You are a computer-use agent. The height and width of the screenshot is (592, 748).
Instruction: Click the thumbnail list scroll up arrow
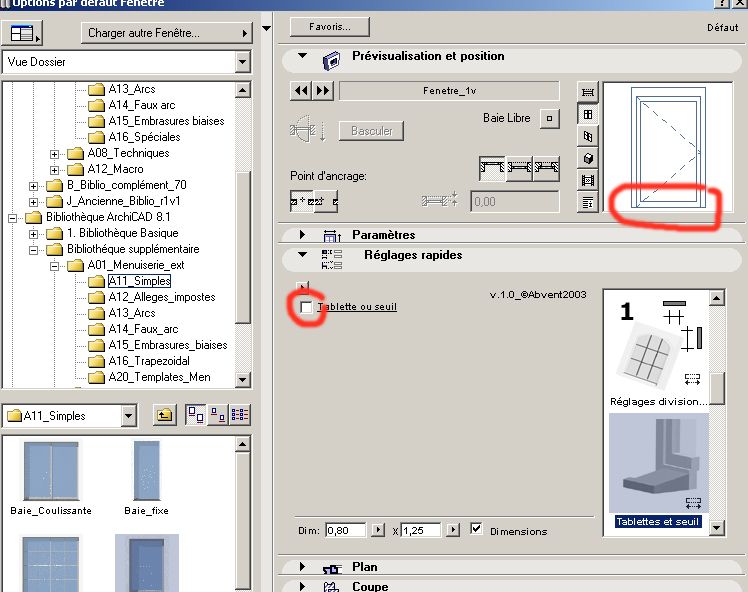[243, 445]
